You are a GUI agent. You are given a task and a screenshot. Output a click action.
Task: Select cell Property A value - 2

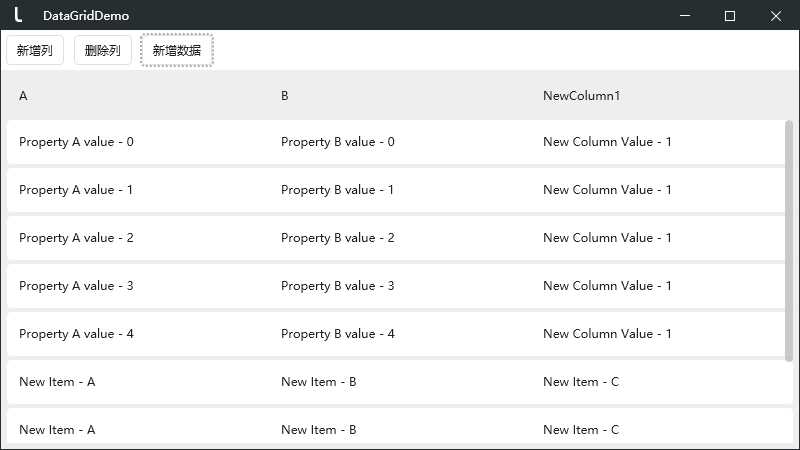click(138, 238)
